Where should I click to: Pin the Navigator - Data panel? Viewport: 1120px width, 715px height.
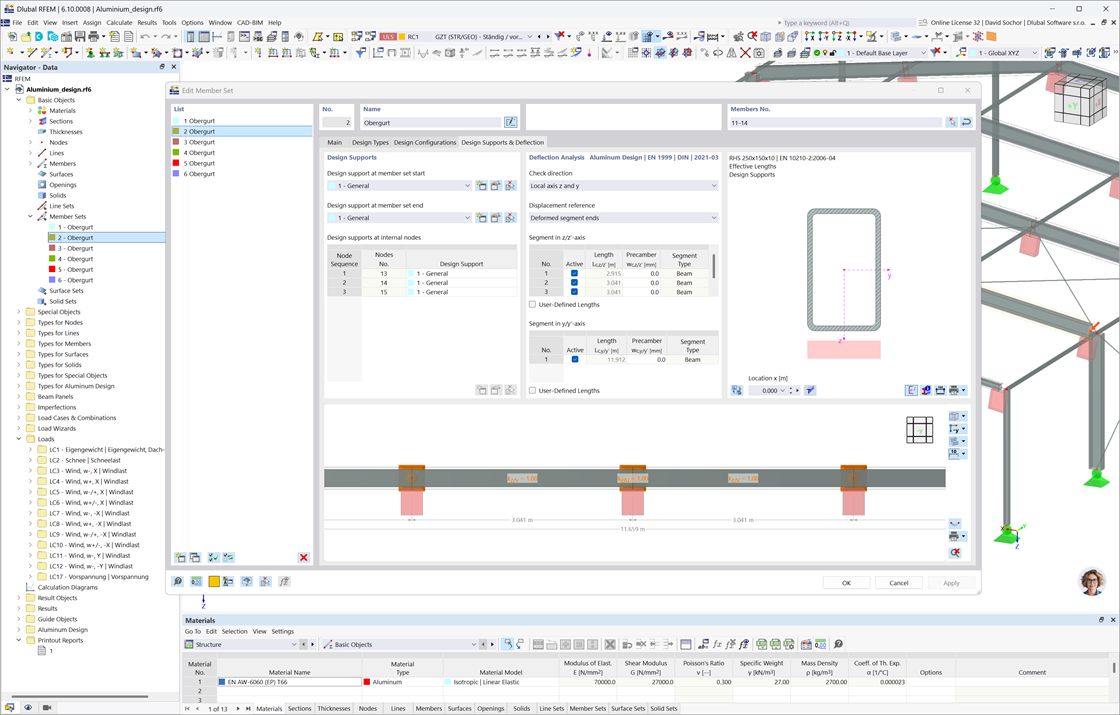click(x=160, y=67)
